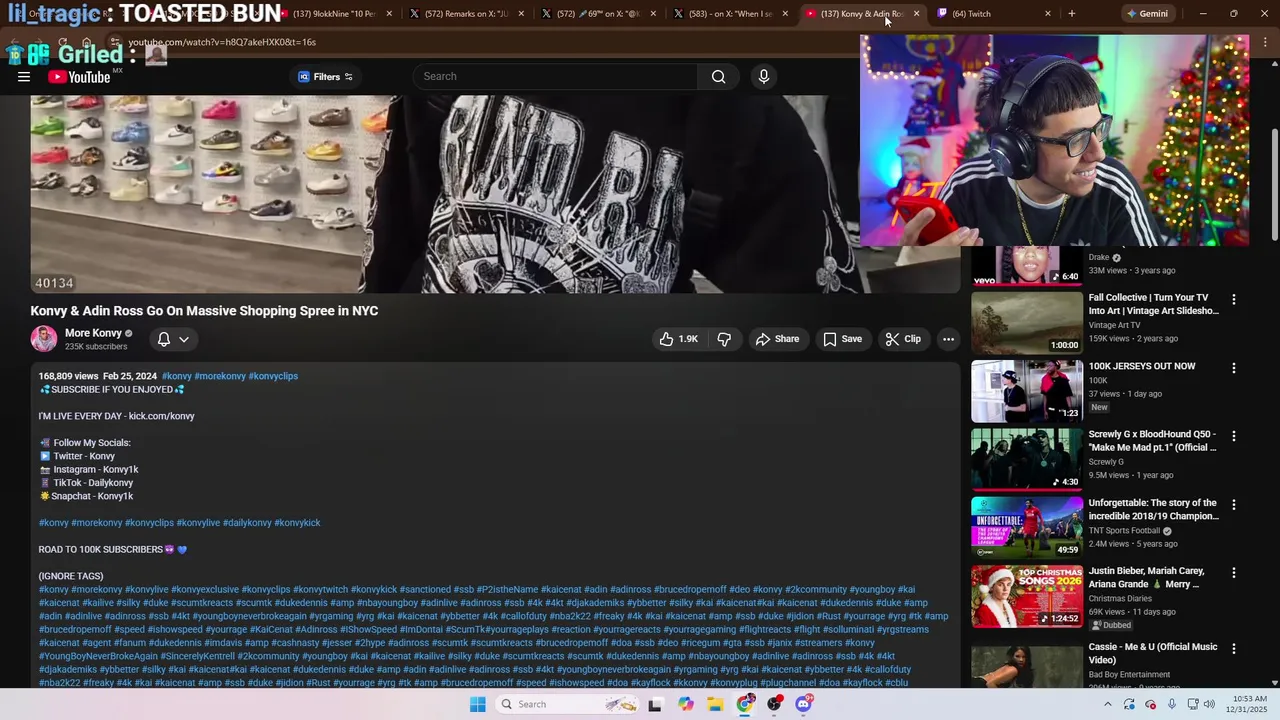Open the YouTube hamburger guide menu
Image resolution: width=1280 pixels, height=720 pixels.
[x=24, y=77]
